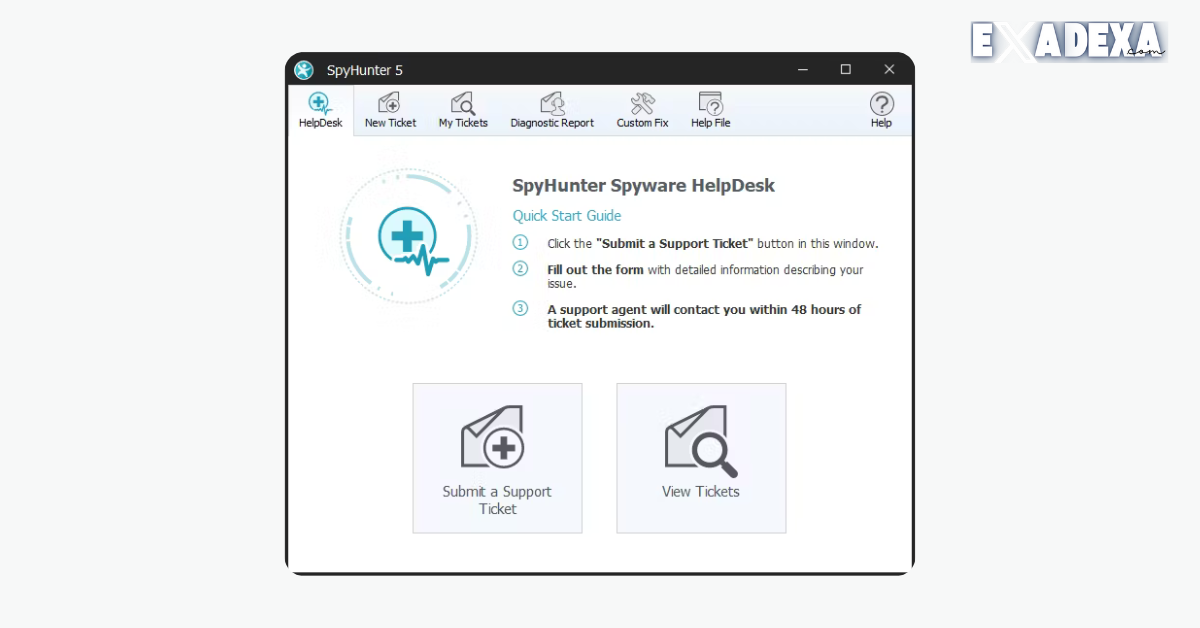
Task: Click the Help question mark icon
Action: 881,103
